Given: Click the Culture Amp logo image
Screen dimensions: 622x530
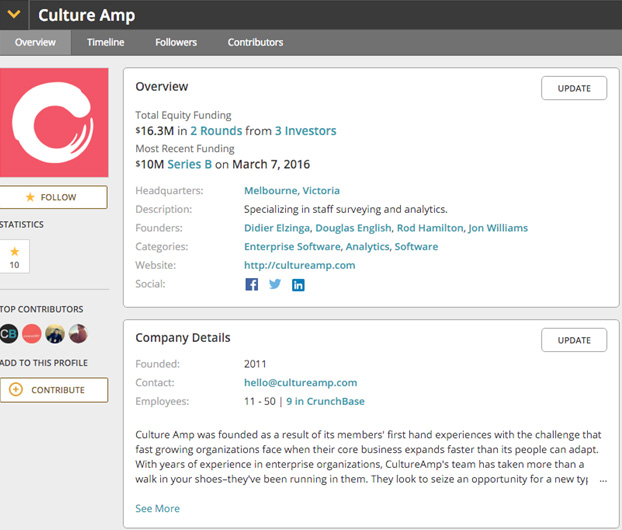Looking at the screenshot, I should click(54, 123).
